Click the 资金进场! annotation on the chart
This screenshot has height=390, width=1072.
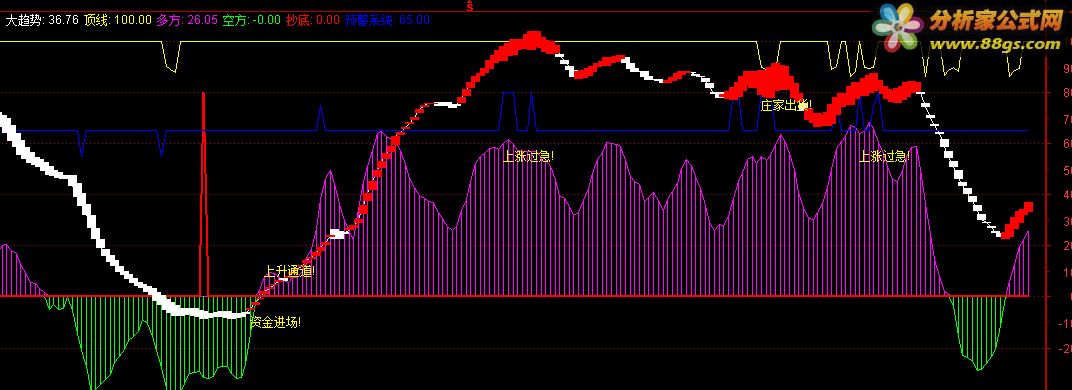pyautogui.click(x=276, y=322)
